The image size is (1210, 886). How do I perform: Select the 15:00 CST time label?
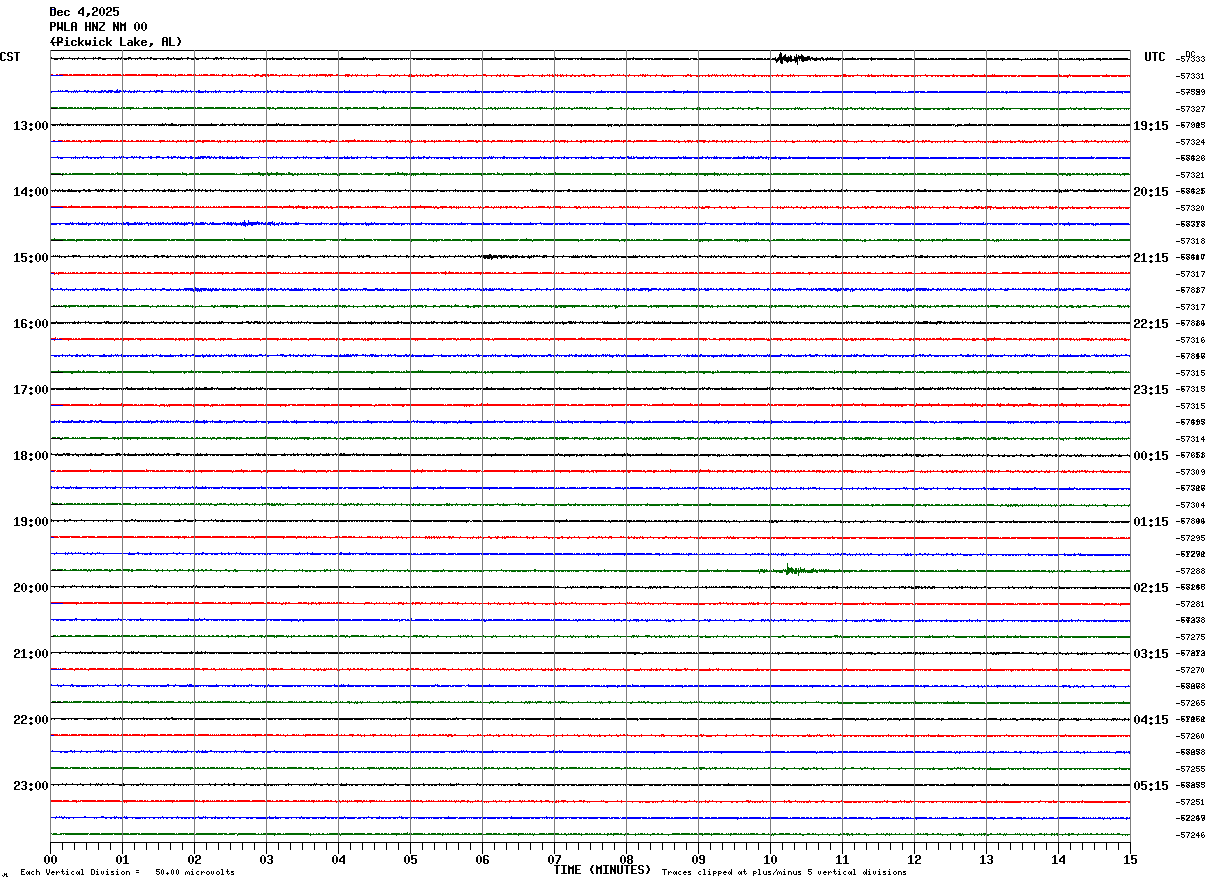[x=30, y=258]
